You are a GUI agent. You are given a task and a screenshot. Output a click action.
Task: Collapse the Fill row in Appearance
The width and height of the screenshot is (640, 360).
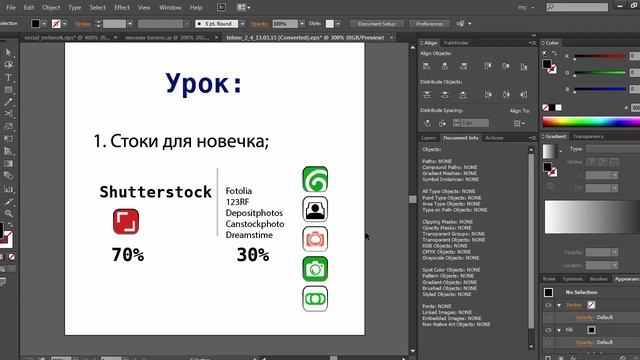[x=559, y=330]
